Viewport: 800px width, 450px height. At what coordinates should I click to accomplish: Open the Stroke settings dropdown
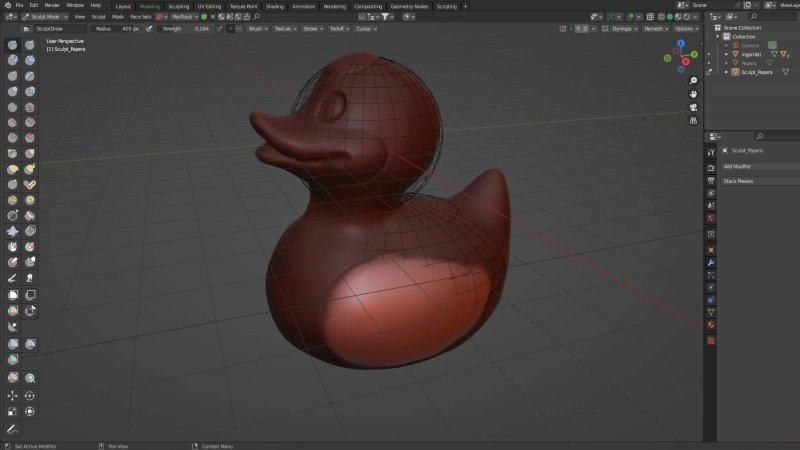[313, 29]
